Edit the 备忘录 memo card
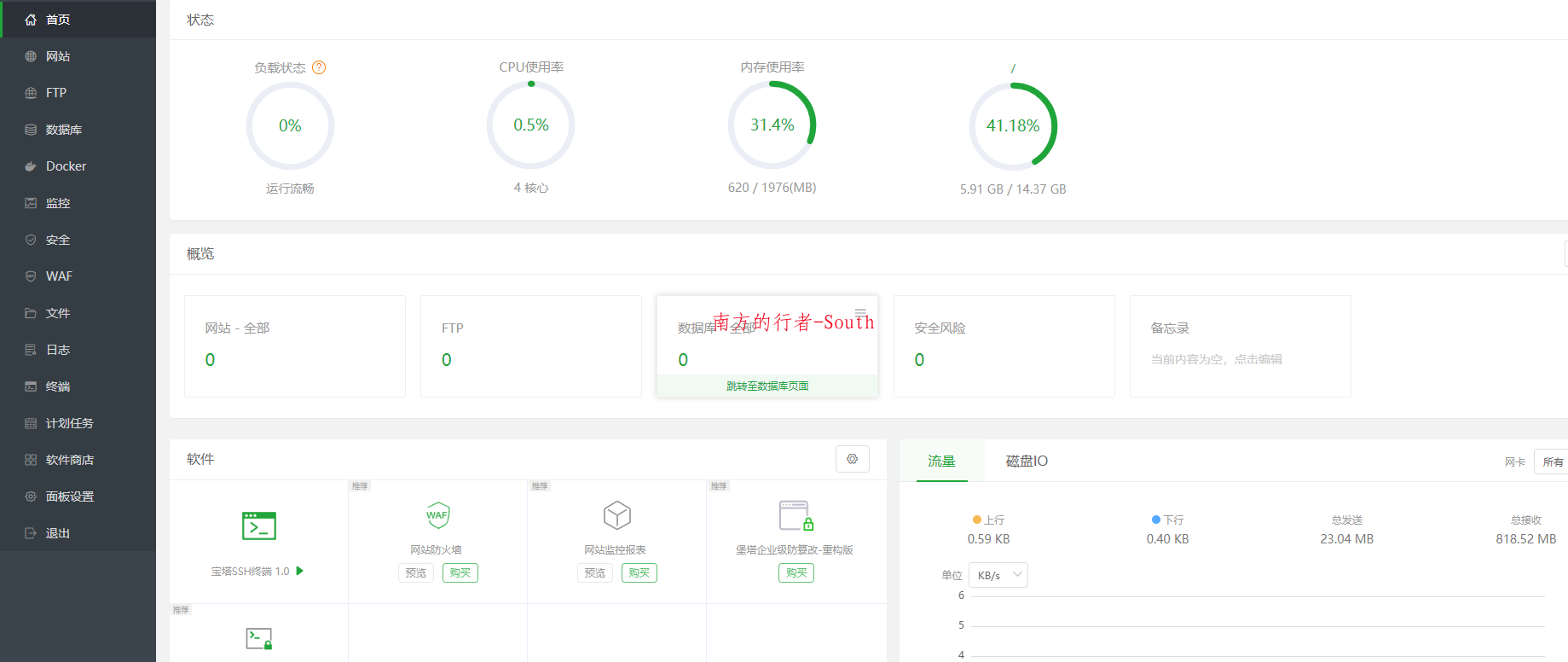 pos(1241,346)
